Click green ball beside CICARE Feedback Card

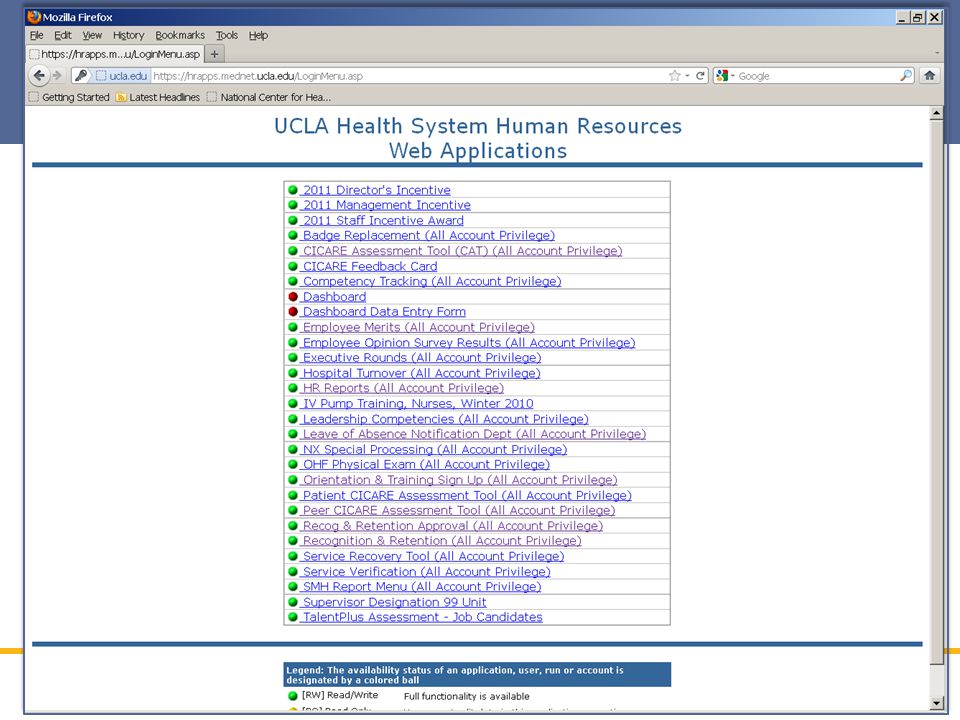coord(293,266)
